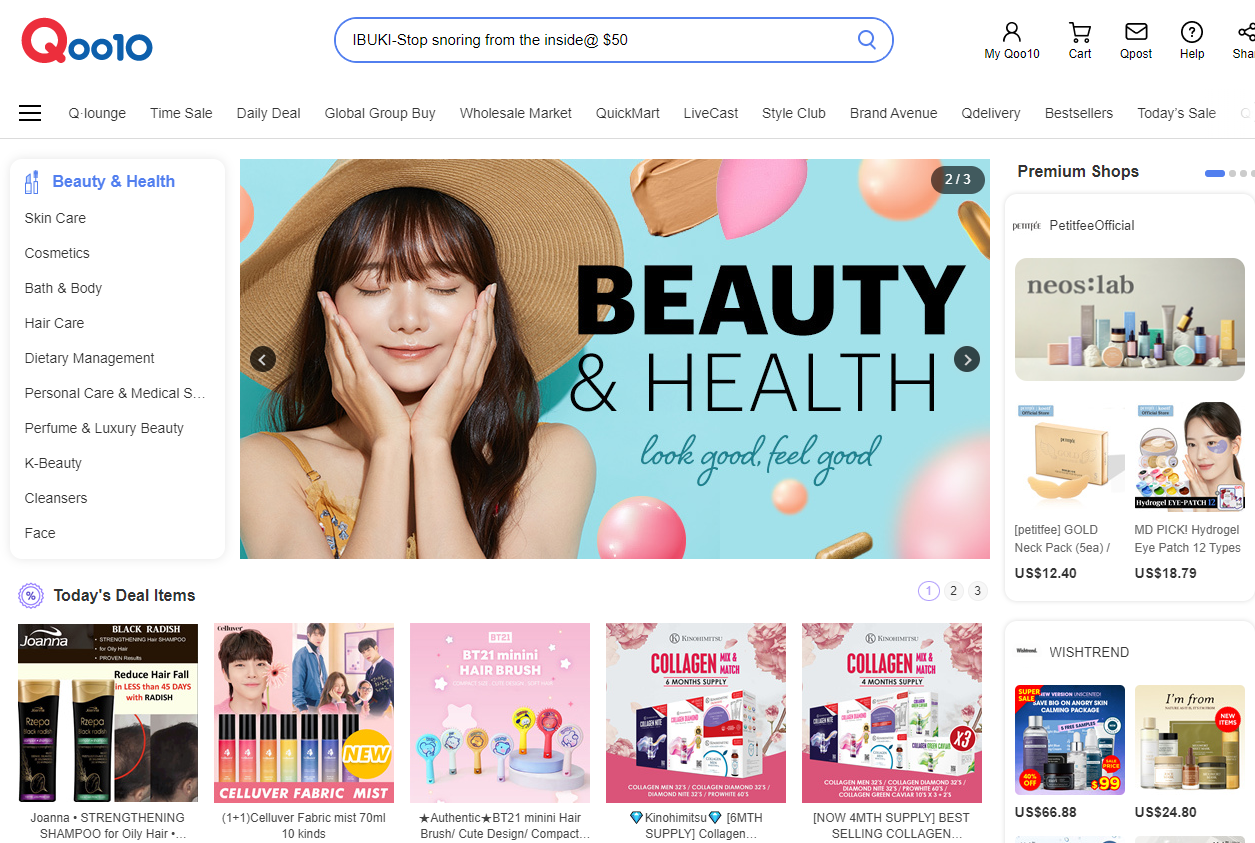This screenshot has height=843, width=1255.
Task: Open My Qoo10 account icon
Action: [x=1012, y=33]
